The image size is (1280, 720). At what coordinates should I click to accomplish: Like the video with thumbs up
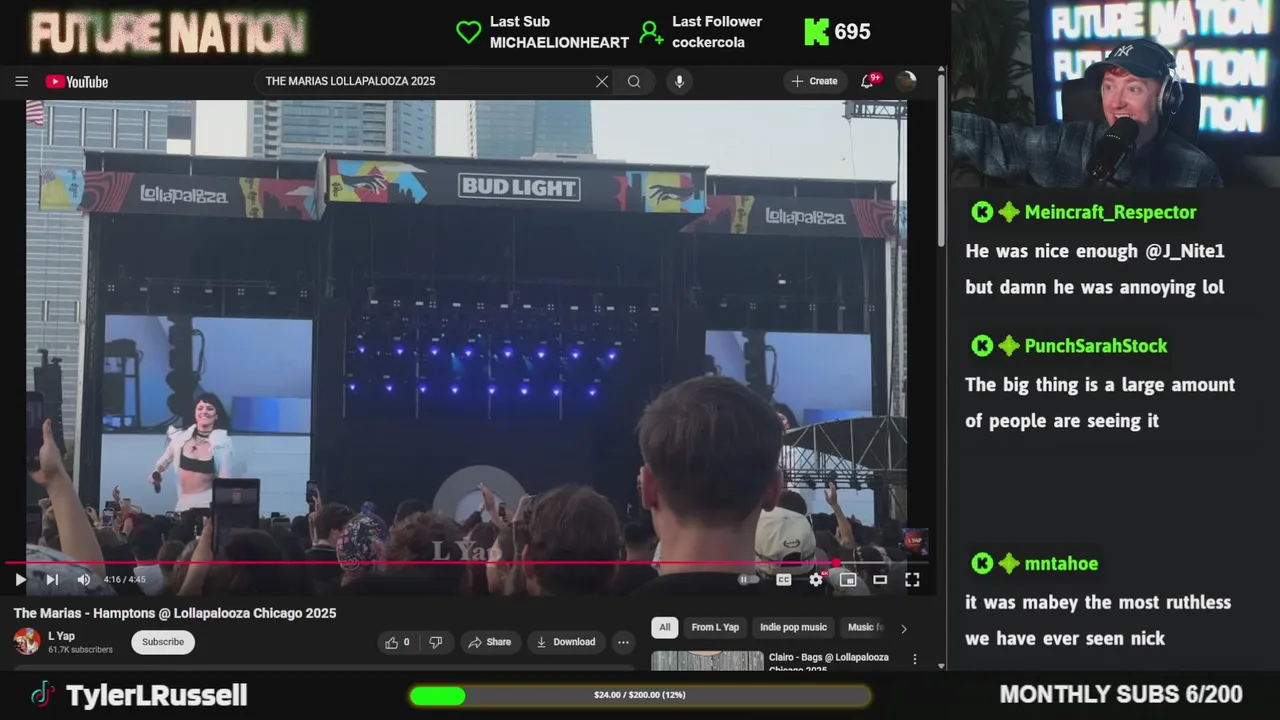[398, 642]
